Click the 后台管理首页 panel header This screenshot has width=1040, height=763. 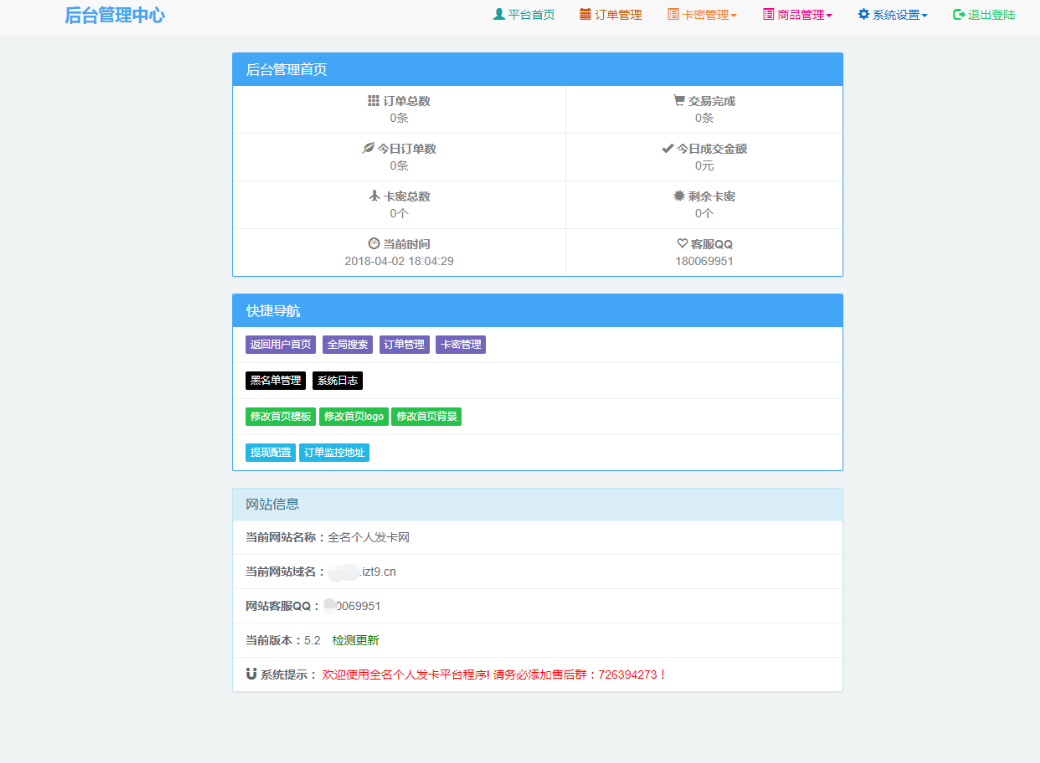(537, 70)
